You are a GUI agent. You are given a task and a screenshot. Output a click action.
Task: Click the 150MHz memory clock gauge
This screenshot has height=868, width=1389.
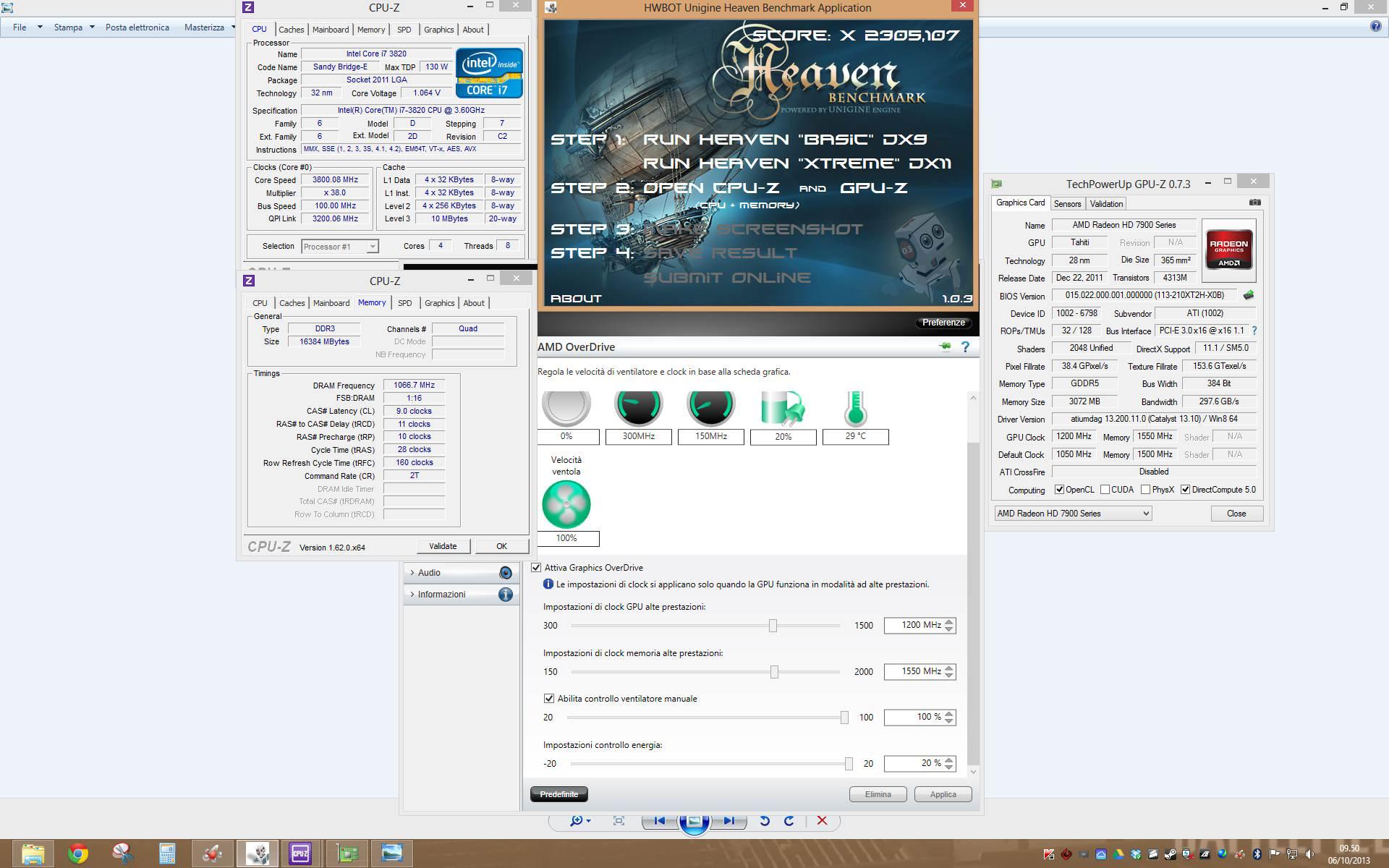pyautogui.click(x=711, y=407)
